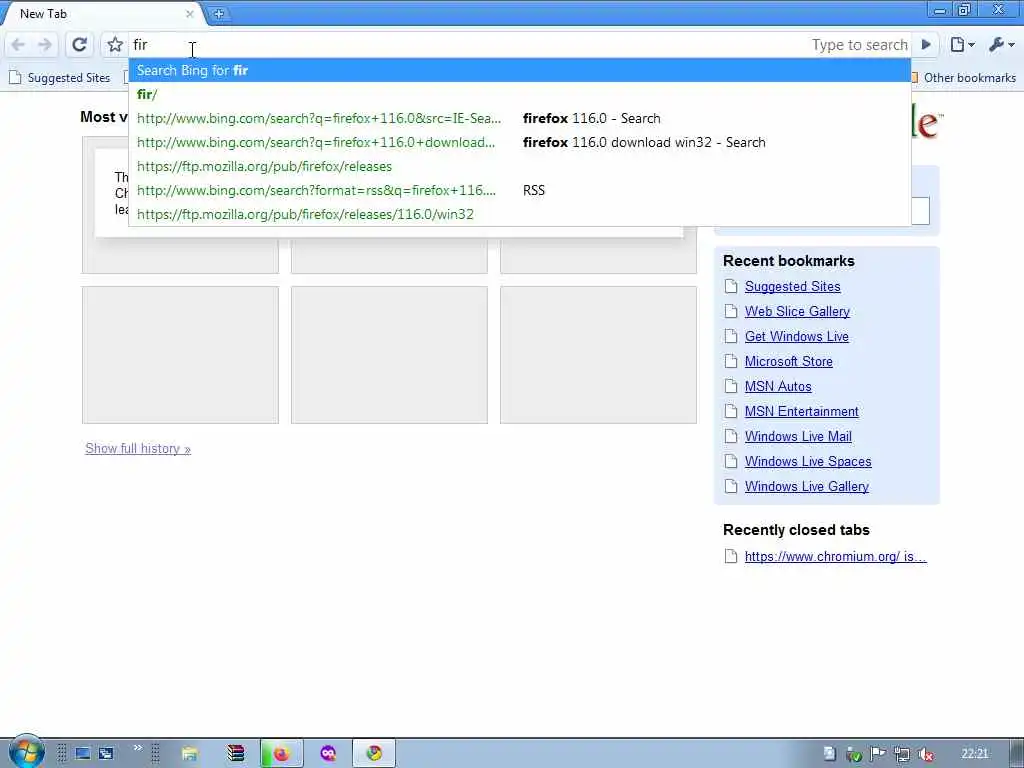The width and height of the screenshot is (1024, 768).
Task: Open Windows Live Spaces bookmark
Action: (x=808, y=462)
